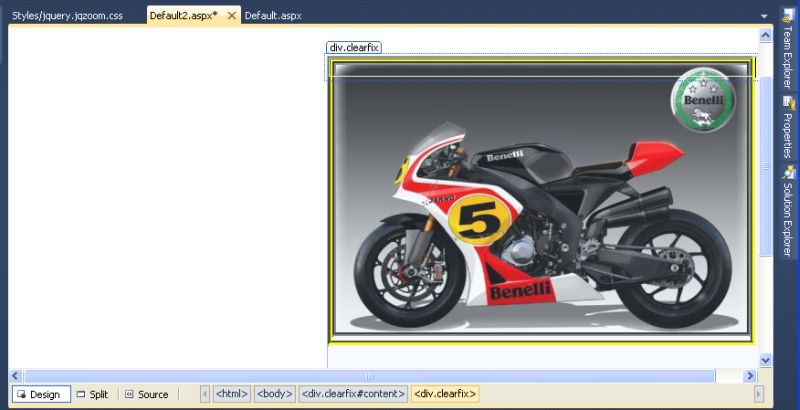Screen dimensions: 800x410
Task: Switch to the Default.aspx tab
Action: point(273,16)
